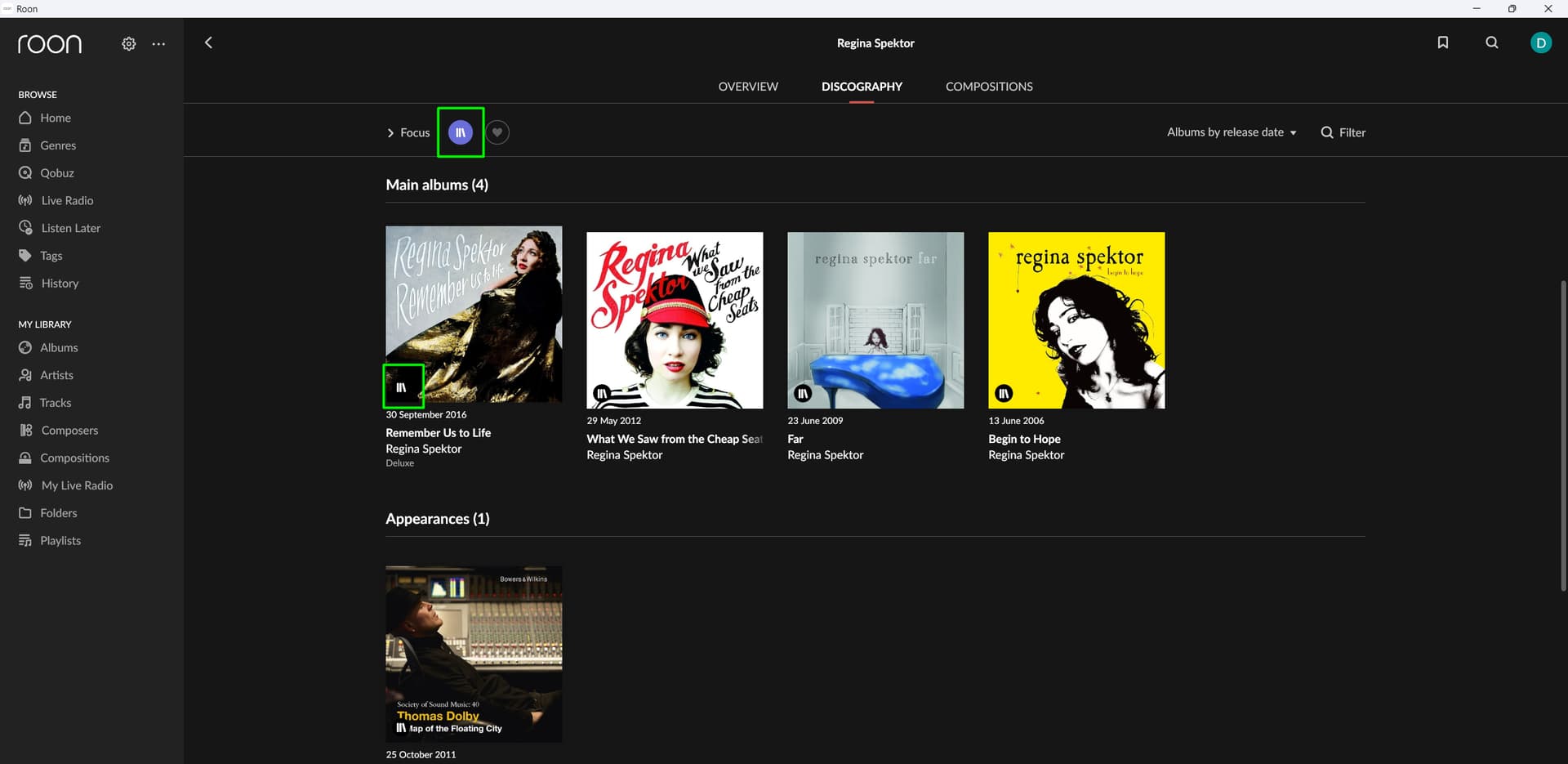
Task: Open Far album cover
Action: 875,320
